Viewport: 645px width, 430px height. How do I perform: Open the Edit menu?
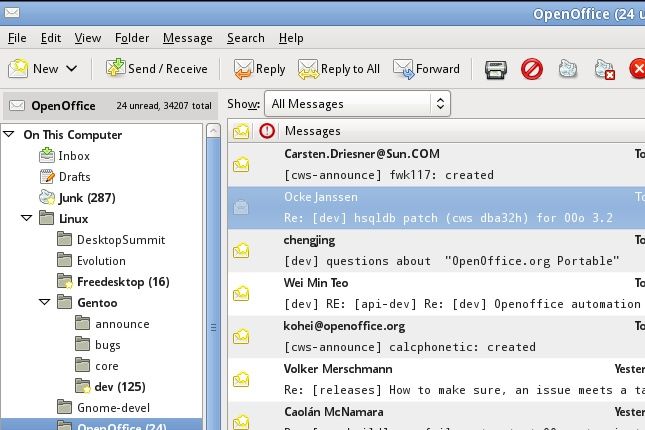[x=51, y=38]
